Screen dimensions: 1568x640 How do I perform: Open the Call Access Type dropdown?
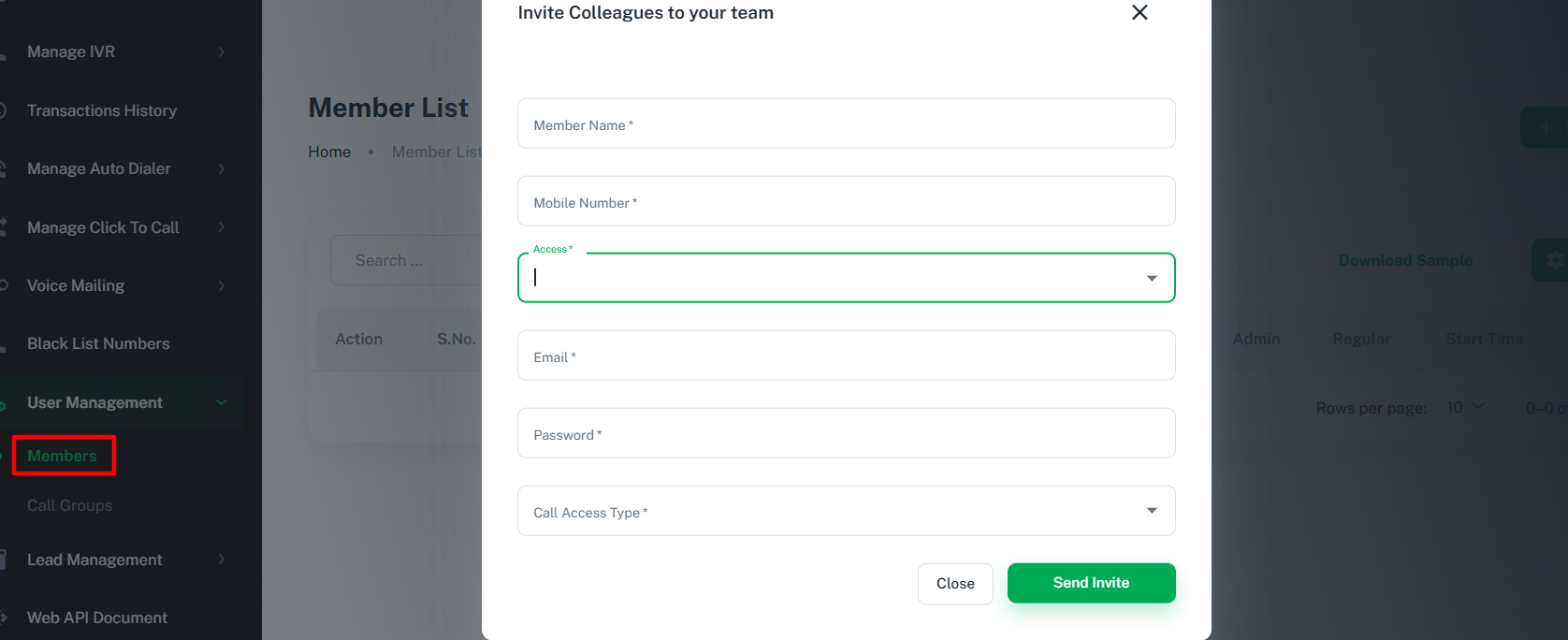pos(846,511)
